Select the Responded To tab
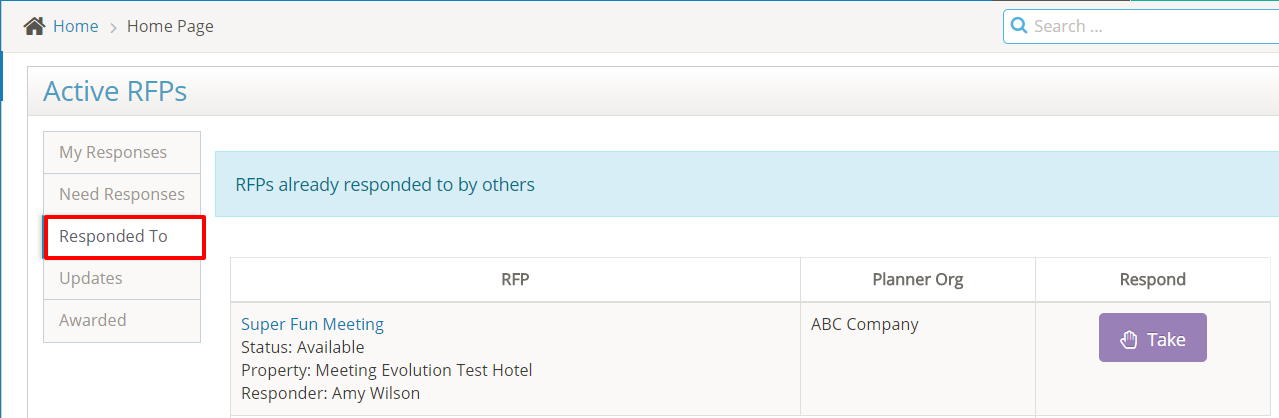This screenshot has width=1279, height=418. [113, 236]
